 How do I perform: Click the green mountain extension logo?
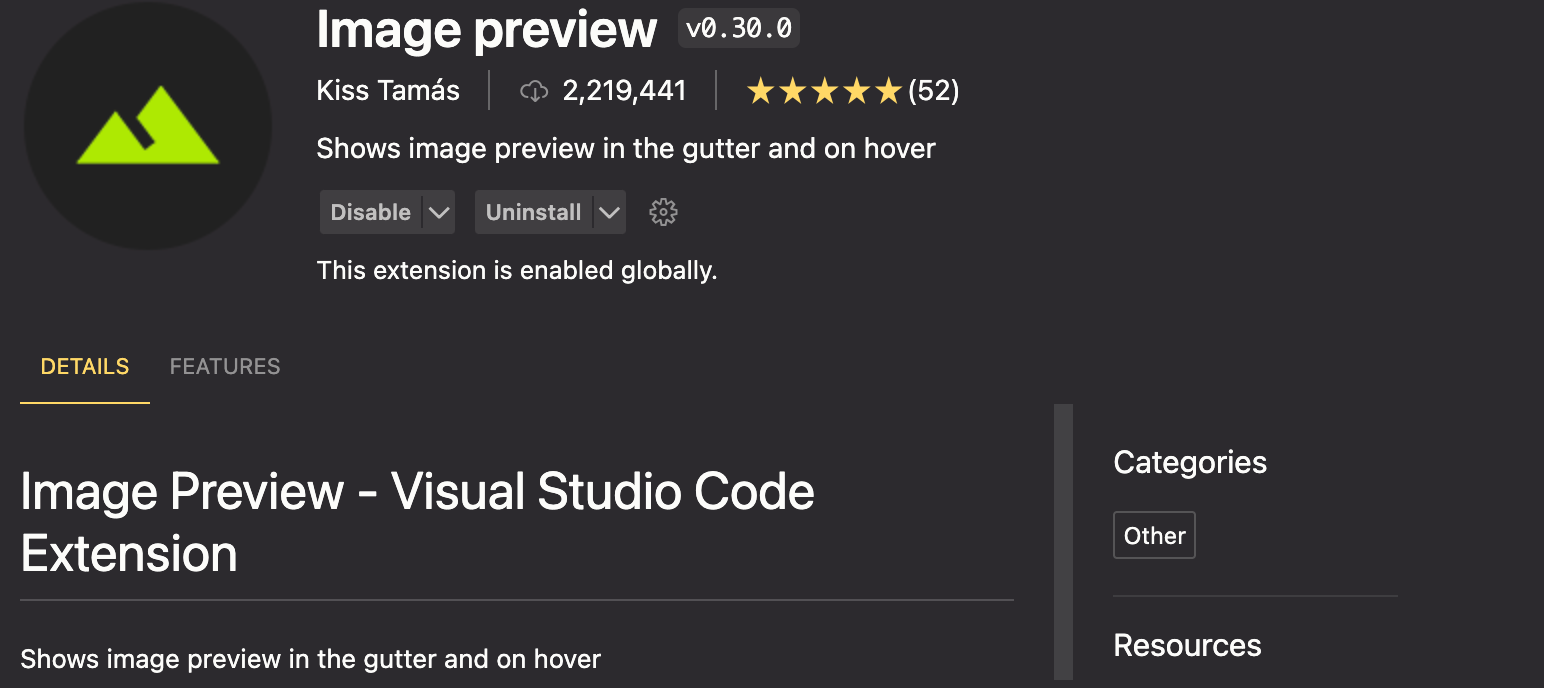pos(148,126)
